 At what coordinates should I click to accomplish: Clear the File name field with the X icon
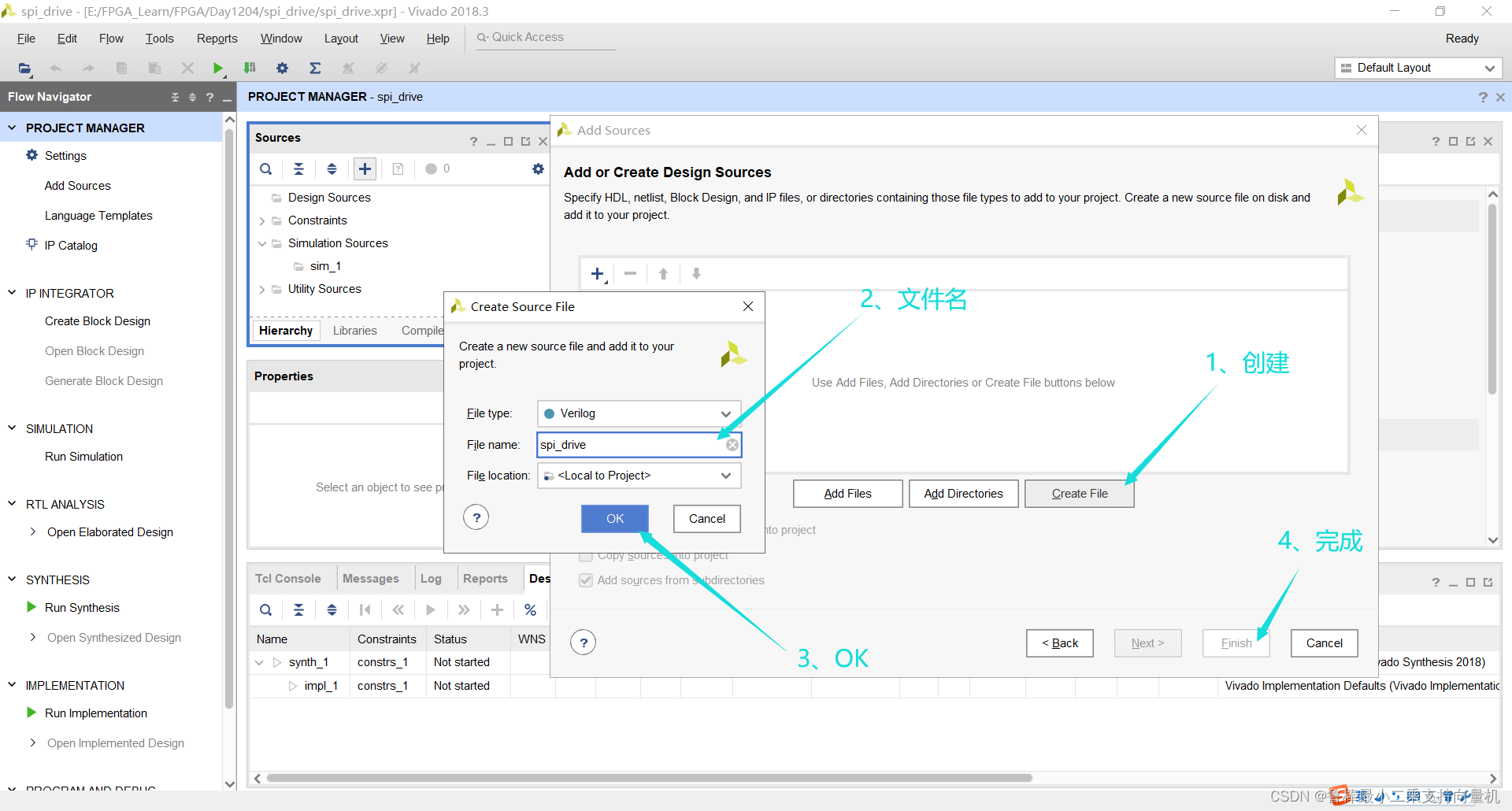coord(732,445)
